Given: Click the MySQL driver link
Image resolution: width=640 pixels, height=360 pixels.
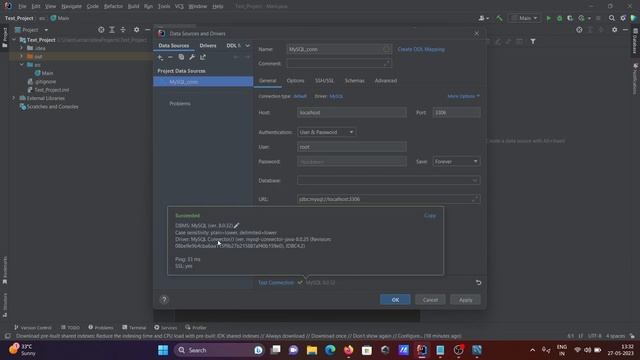Looking at the screenshot, I should tap(336, 96).
